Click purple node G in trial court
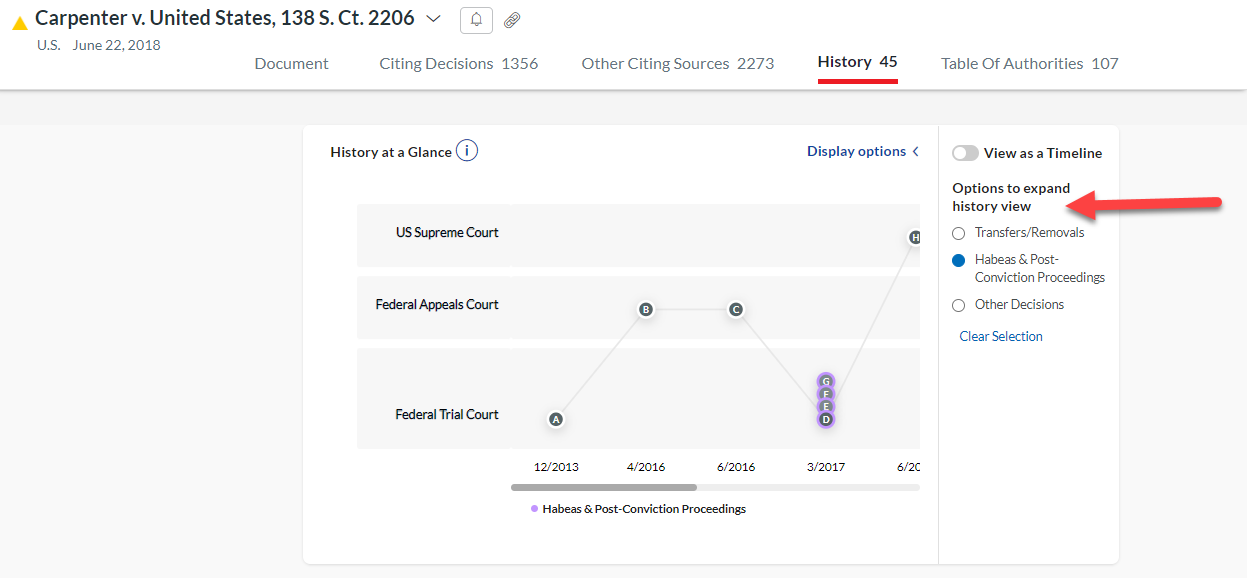This screenshot has width=1247, height=578. coord(826,381)
